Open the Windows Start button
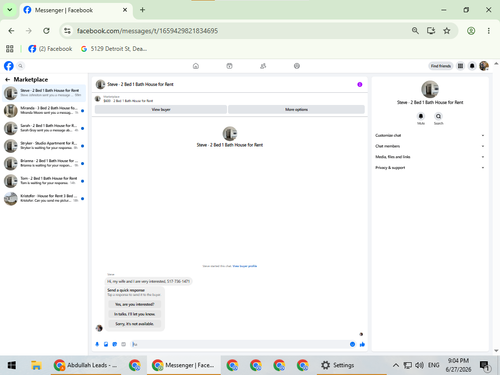 pyautogui.click(x=12, y=365)
